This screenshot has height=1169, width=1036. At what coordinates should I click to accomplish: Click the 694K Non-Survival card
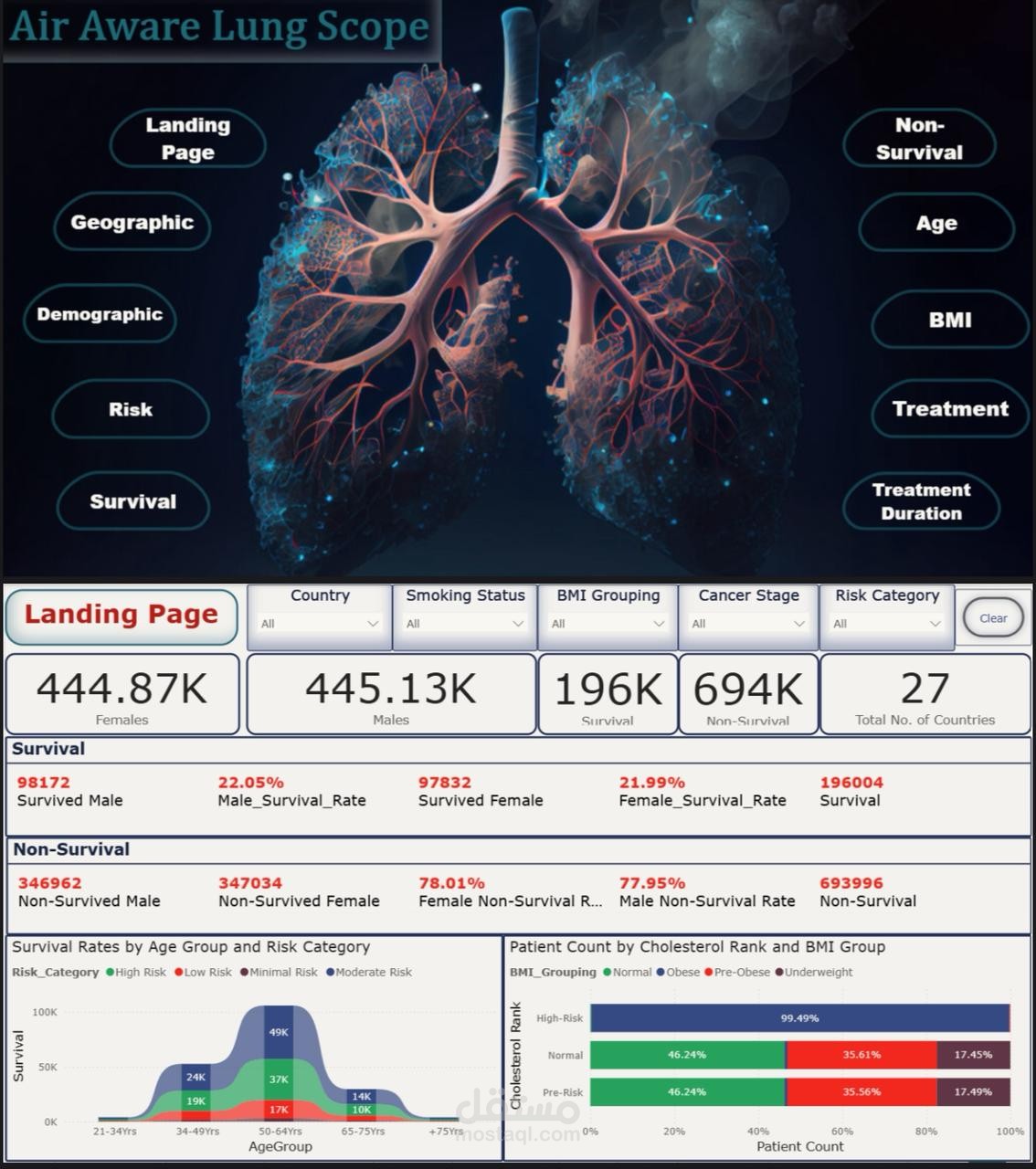(748, 694)
